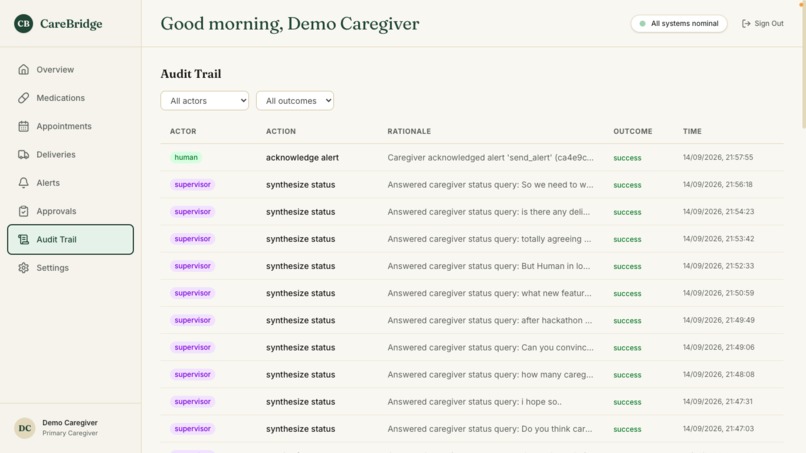Open the Overview page
The image size is (806, 453).
[70, 69]
